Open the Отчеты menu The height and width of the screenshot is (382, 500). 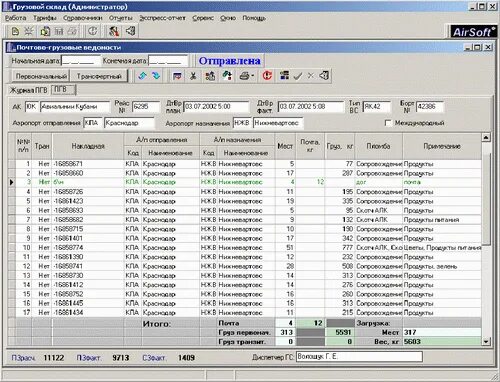tap(121, 18)
